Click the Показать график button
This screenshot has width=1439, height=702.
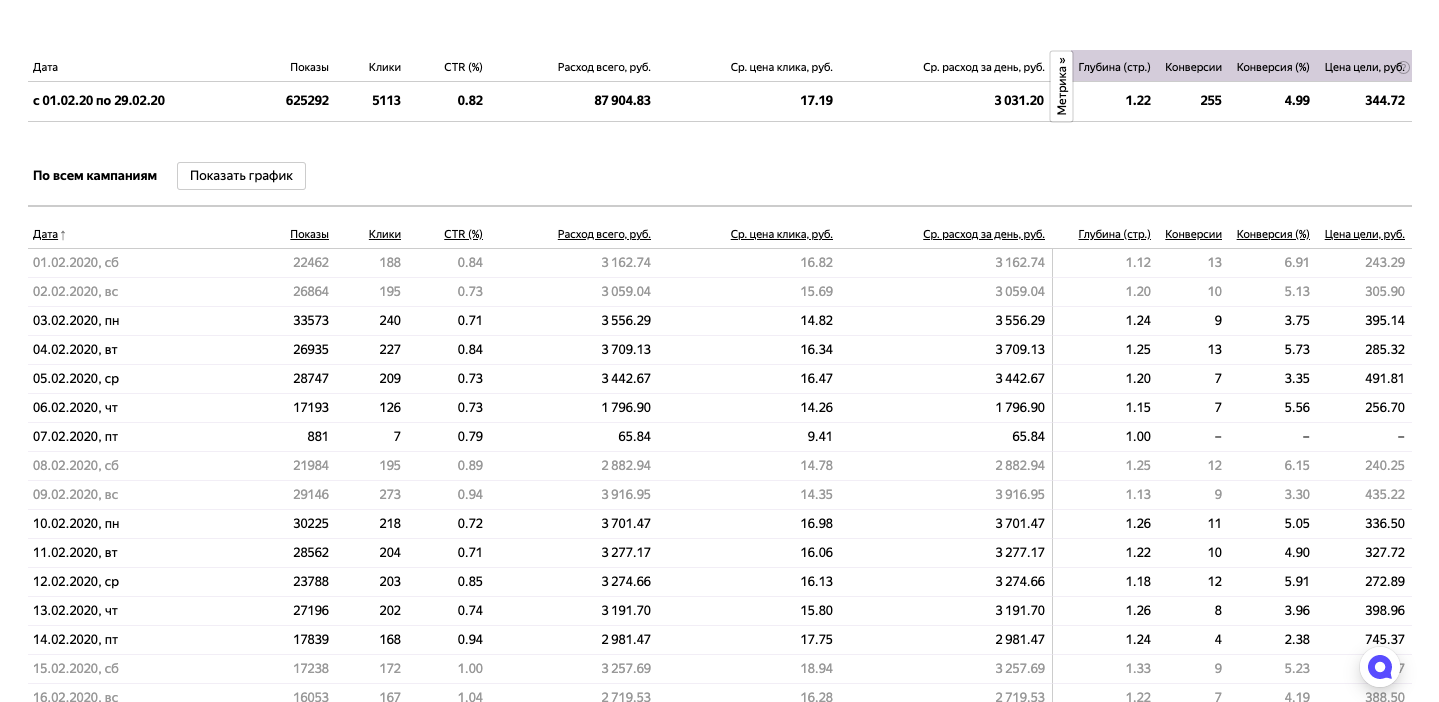tap(241, 176)
